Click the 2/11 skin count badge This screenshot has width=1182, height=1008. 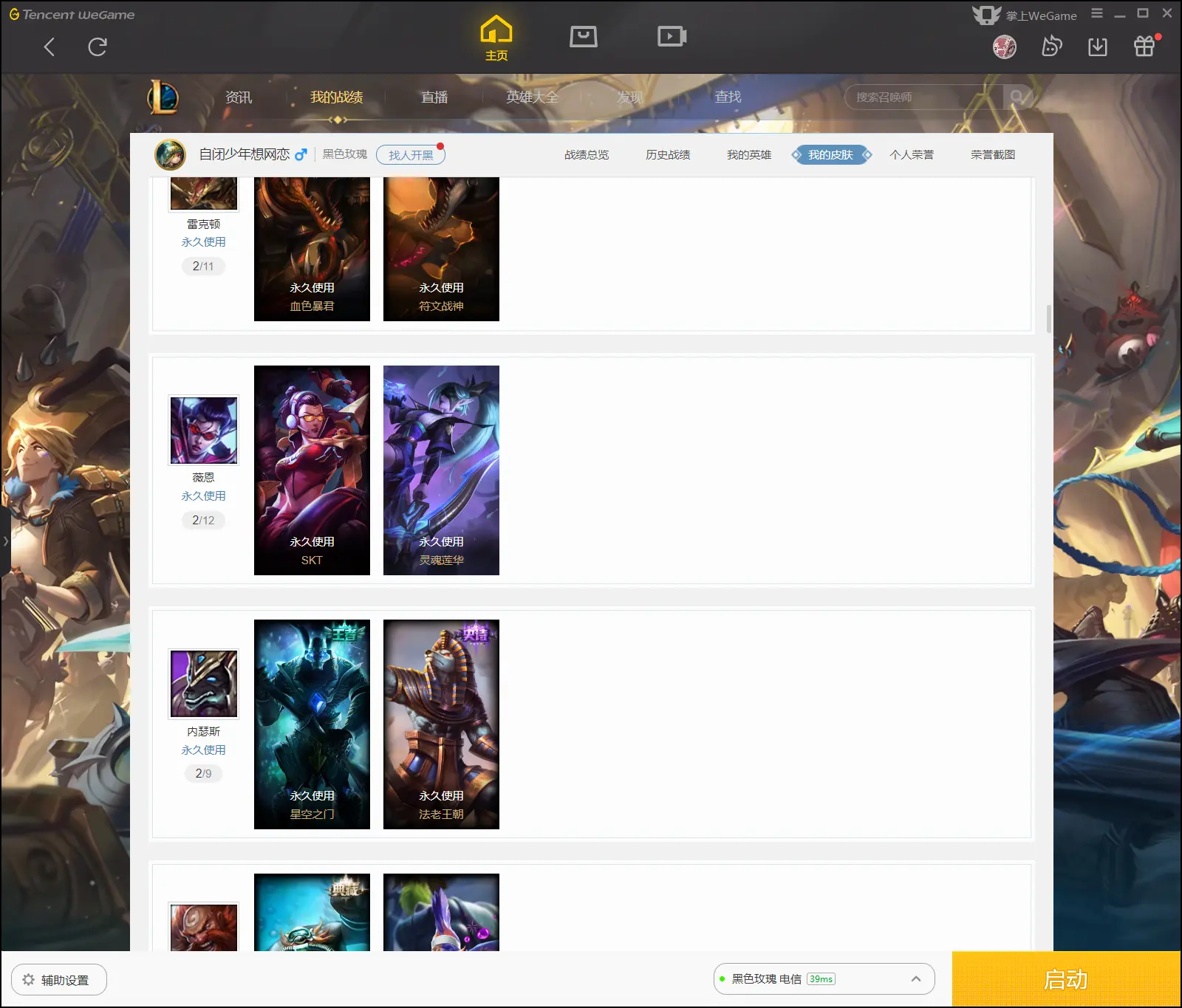click(203, 266)
